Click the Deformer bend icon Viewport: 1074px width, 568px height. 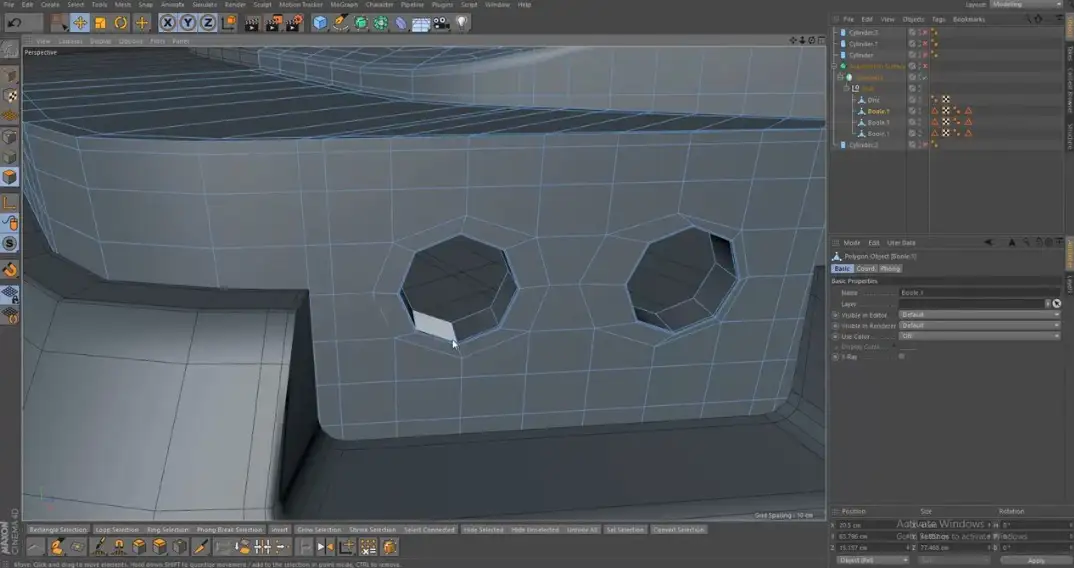point(401,23)
